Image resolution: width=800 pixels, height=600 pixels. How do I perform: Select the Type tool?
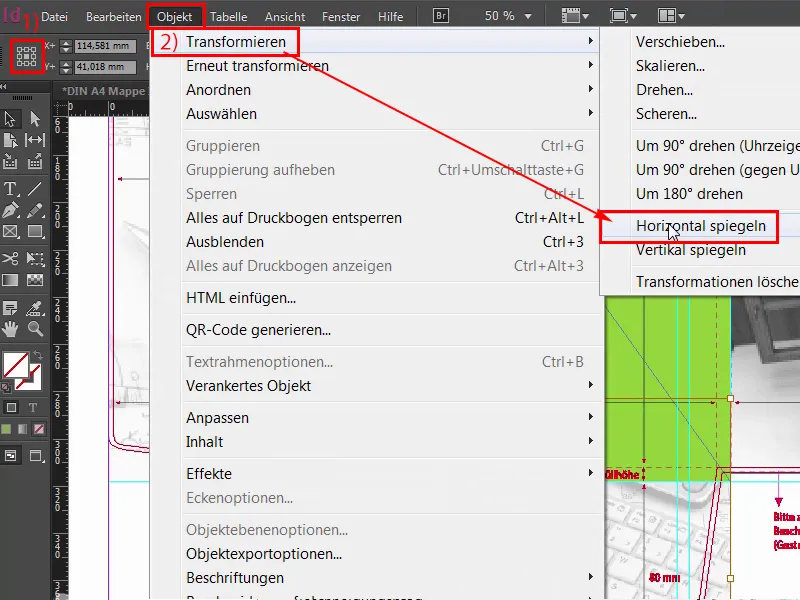pyautogui.click(x=10, y=189)
